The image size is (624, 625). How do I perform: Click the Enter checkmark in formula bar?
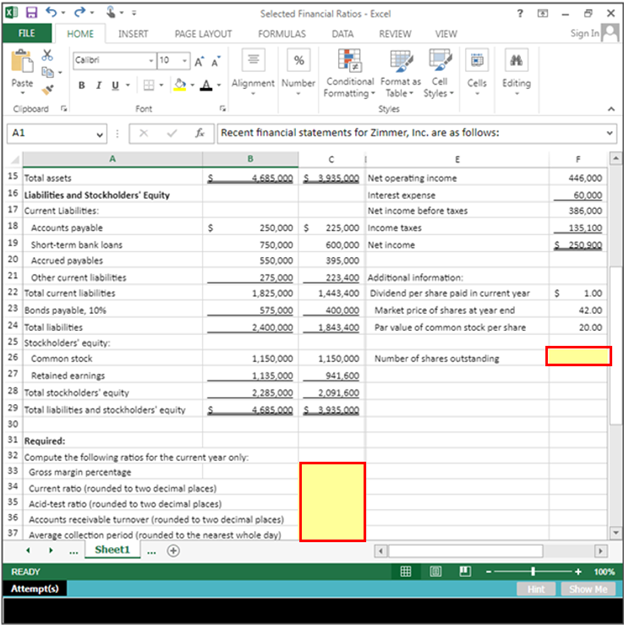coord(172,133)
